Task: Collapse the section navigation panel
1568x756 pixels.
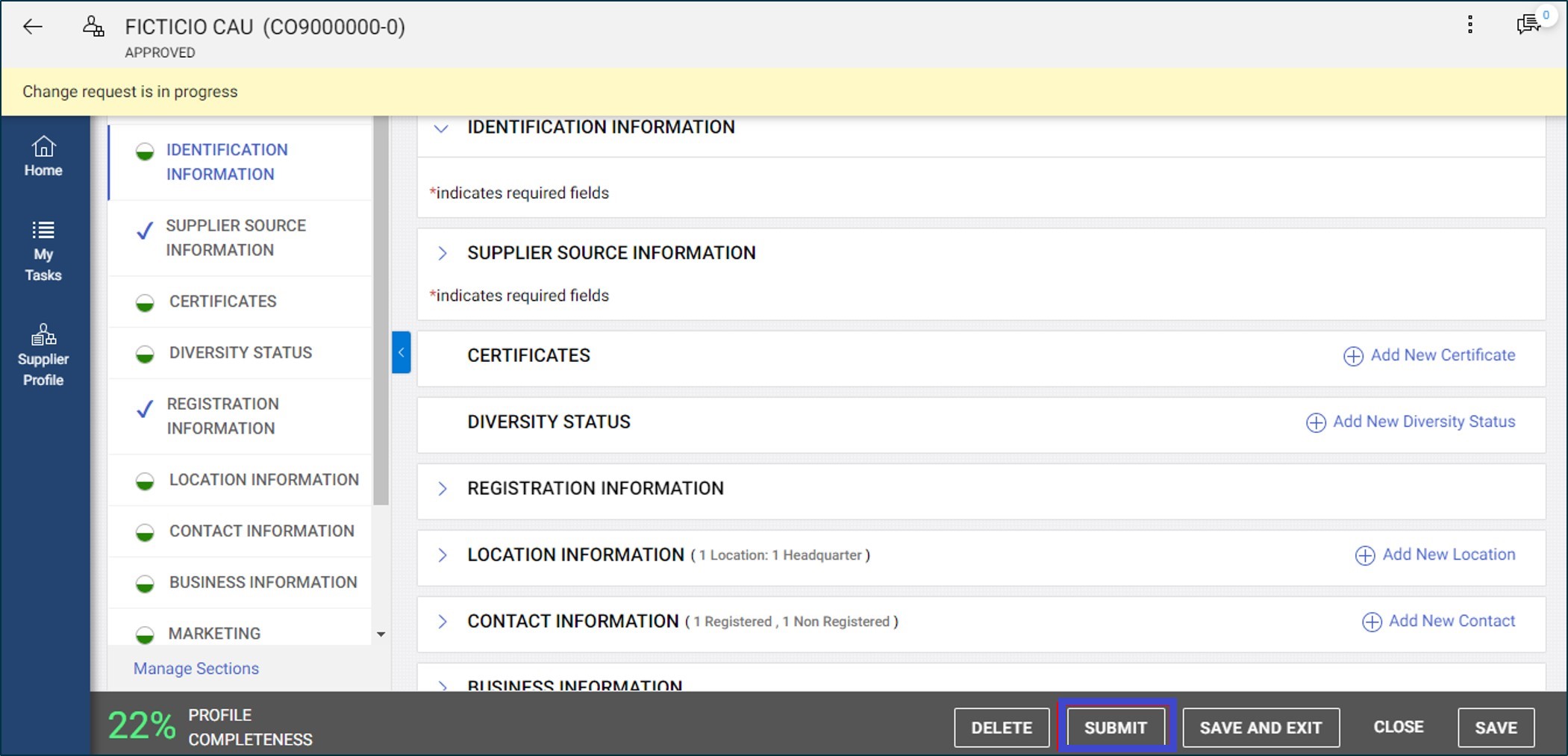Action: pos(401,352)
